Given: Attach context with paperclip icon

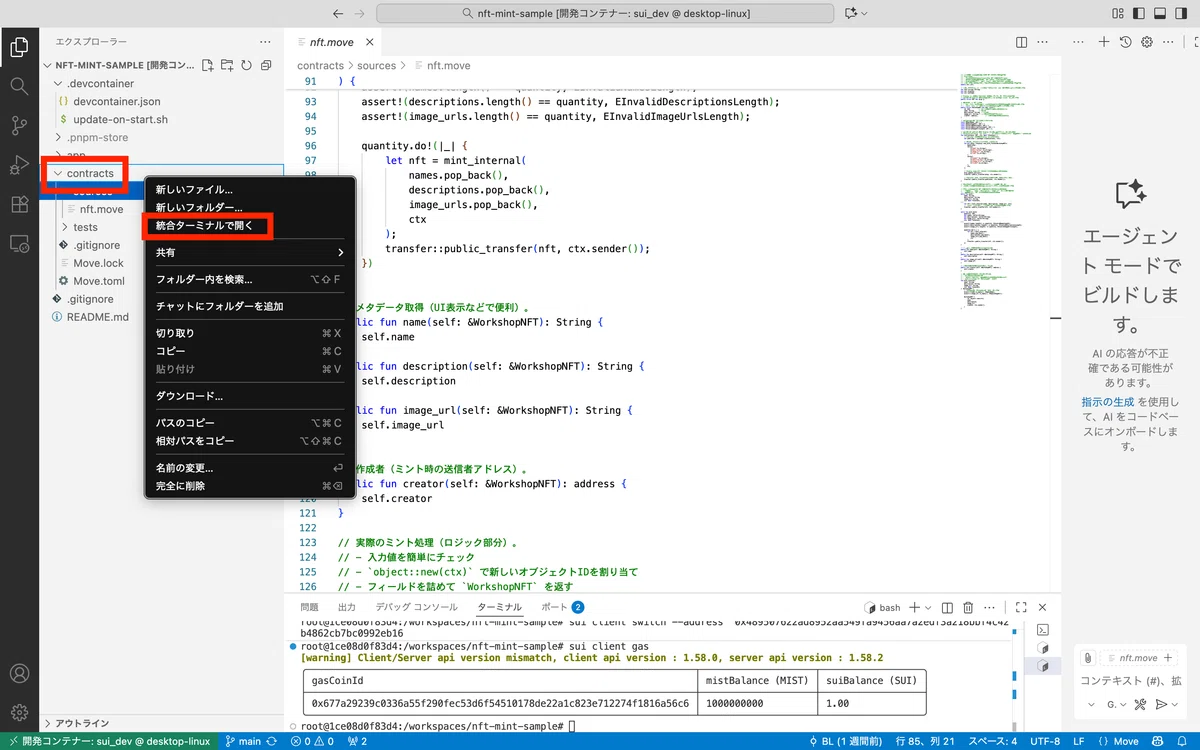Looking at the screenshot, I should click(1087, 658).
